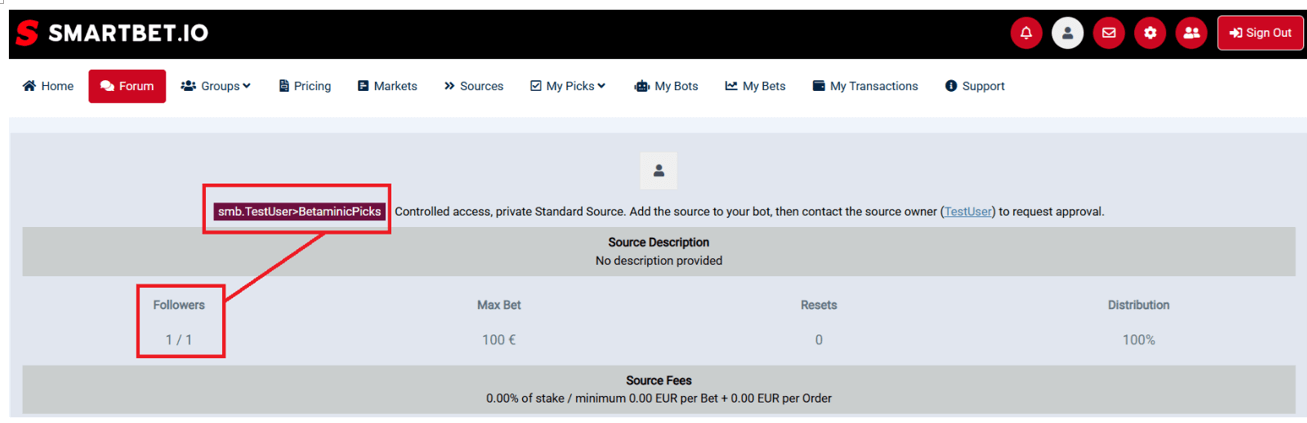
Task: Open My Bets statistics
Action: [x=755, y=86]
